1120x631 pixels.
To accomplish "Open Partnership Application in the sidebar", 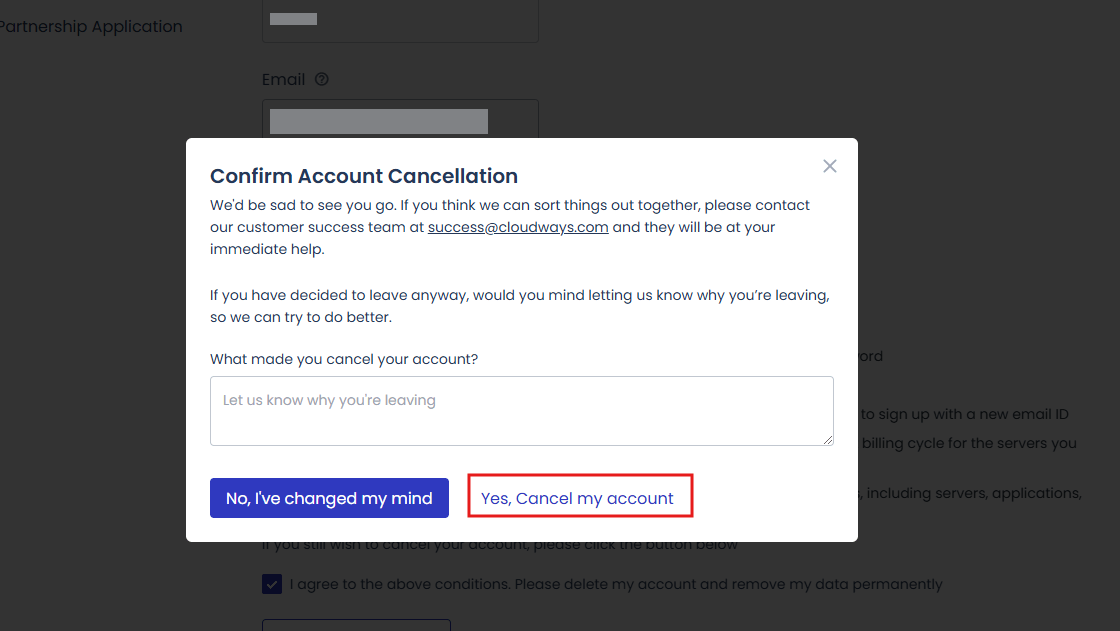I will (91, 26).
